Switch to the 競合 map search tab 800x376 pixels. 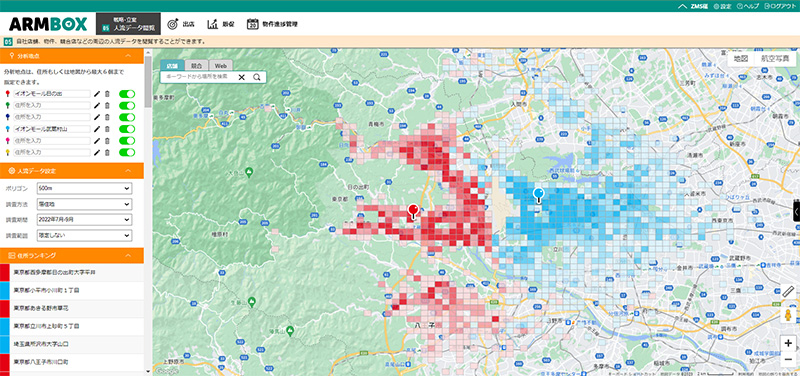(x=196, y=65)
